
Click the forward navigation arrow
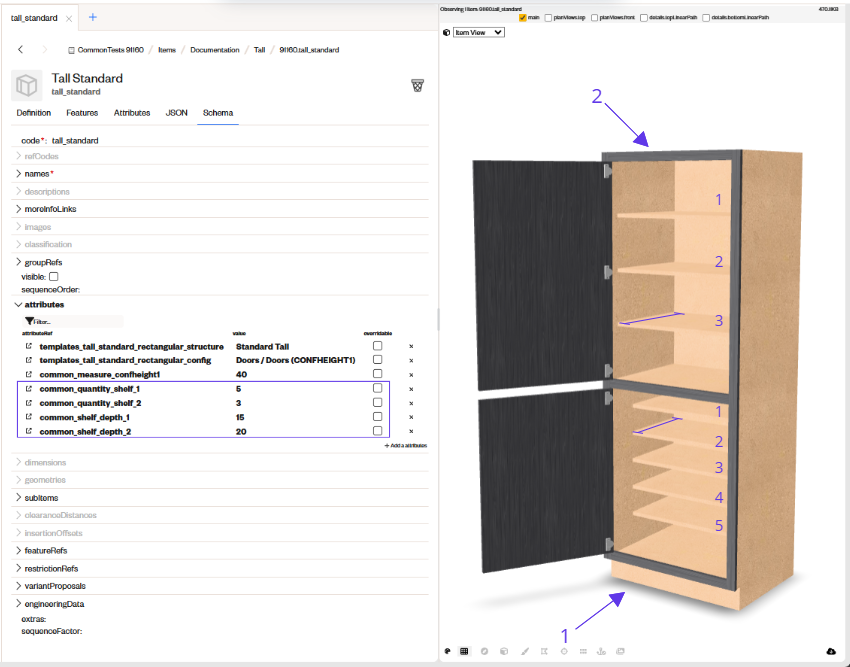(44, 49)
